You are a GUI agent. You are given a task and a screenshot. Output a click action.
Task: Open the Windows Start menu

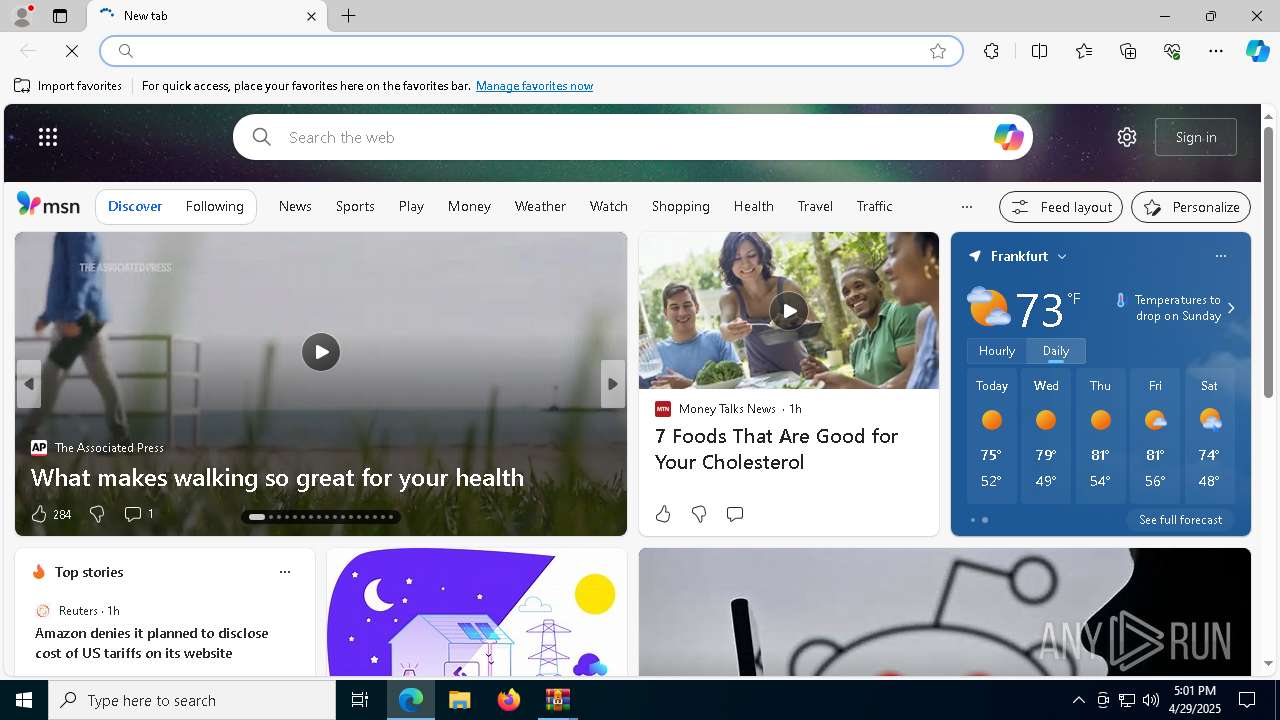[24, 700]
